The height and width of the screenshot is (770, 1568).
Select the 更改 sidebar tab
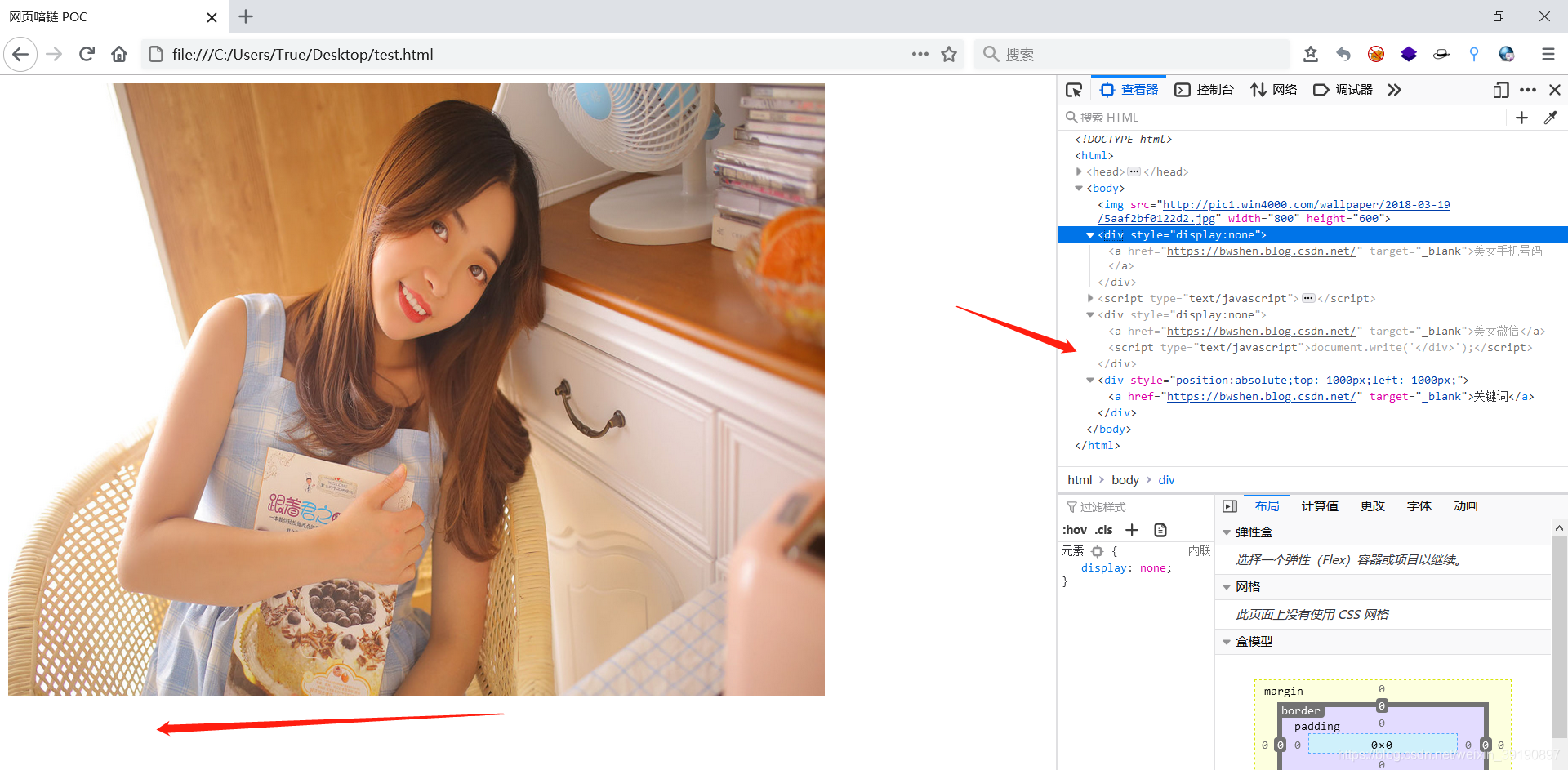coord(1373,506)
